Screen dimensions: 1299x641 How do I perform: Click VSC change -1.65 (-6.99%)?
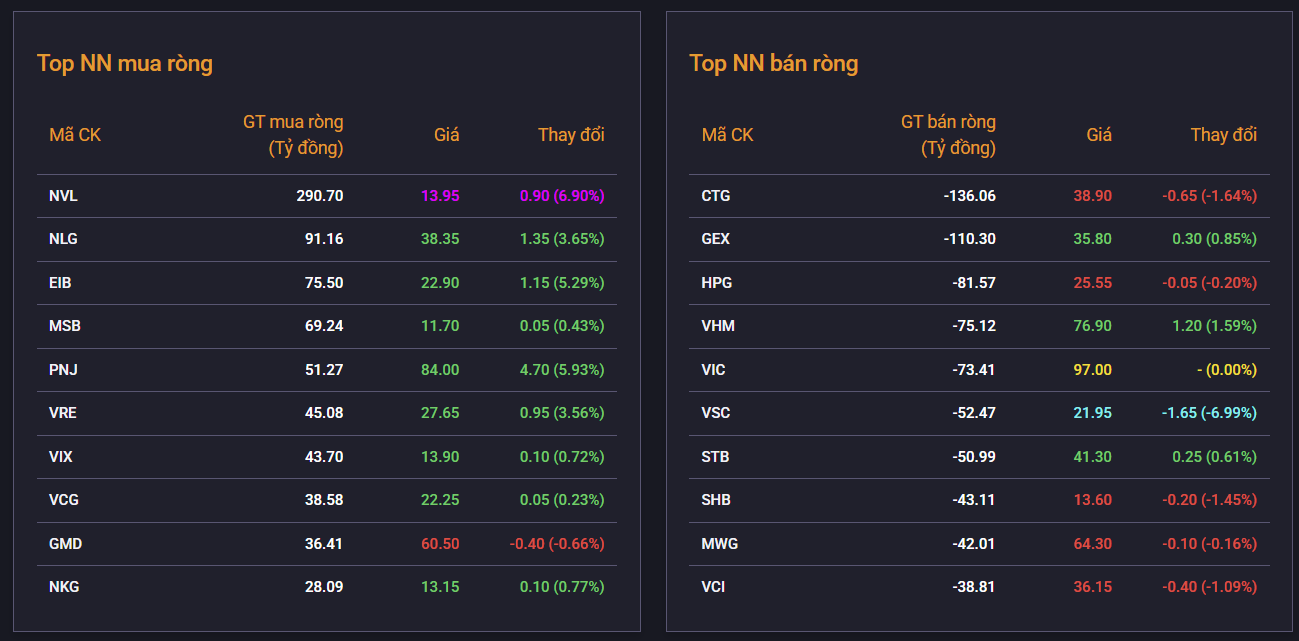click(1210, 413)
